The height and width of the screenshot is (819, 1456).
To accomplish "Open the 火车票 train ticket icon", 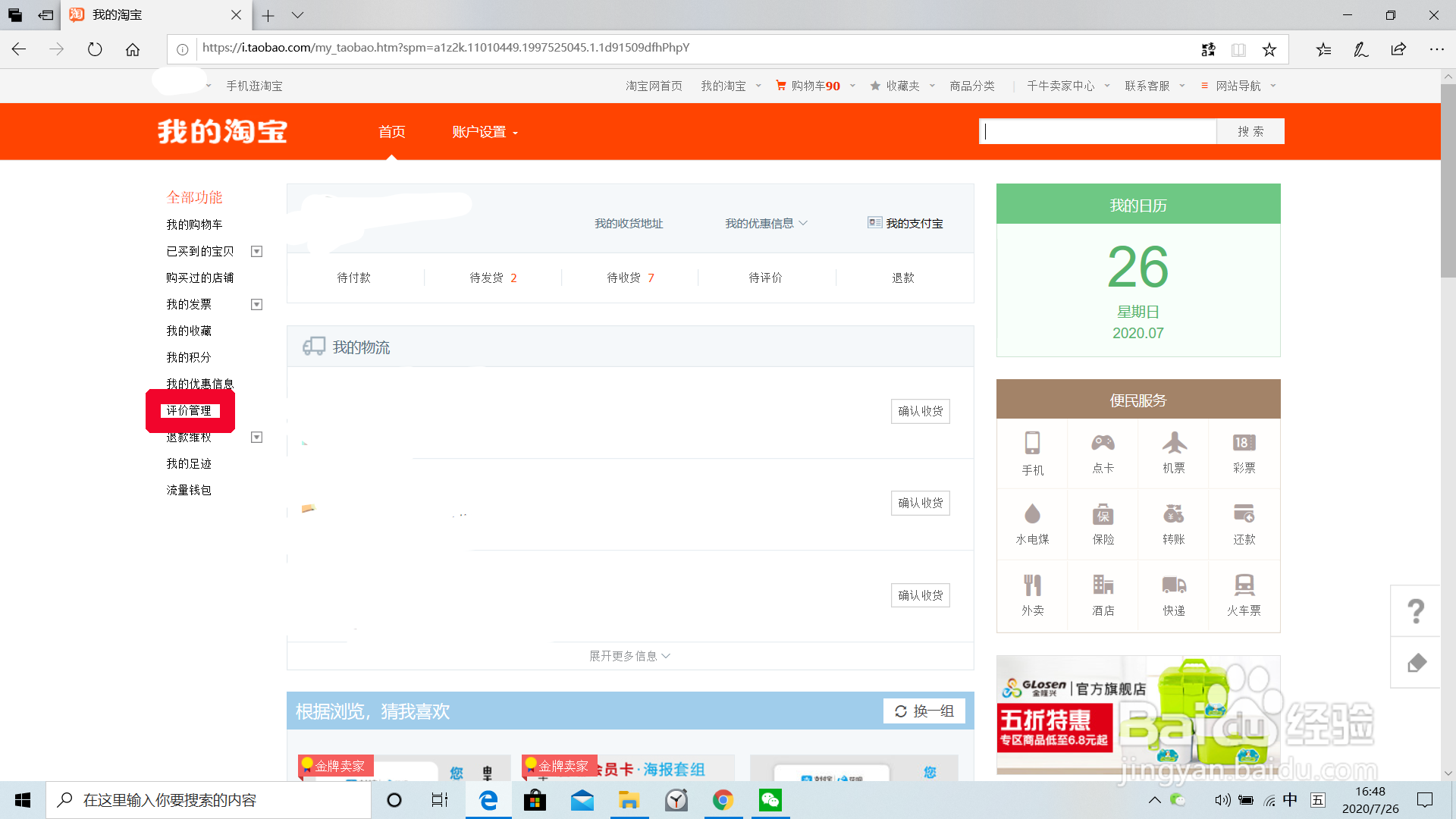I will [x=1244, y=596].
